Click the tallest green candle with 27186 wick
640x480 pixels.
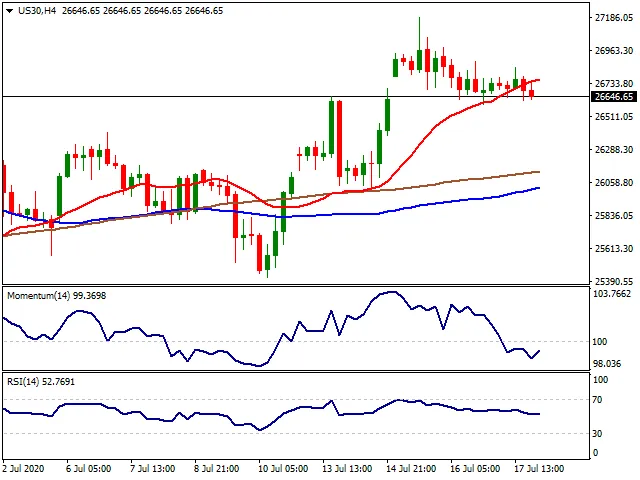coord(419,60)
